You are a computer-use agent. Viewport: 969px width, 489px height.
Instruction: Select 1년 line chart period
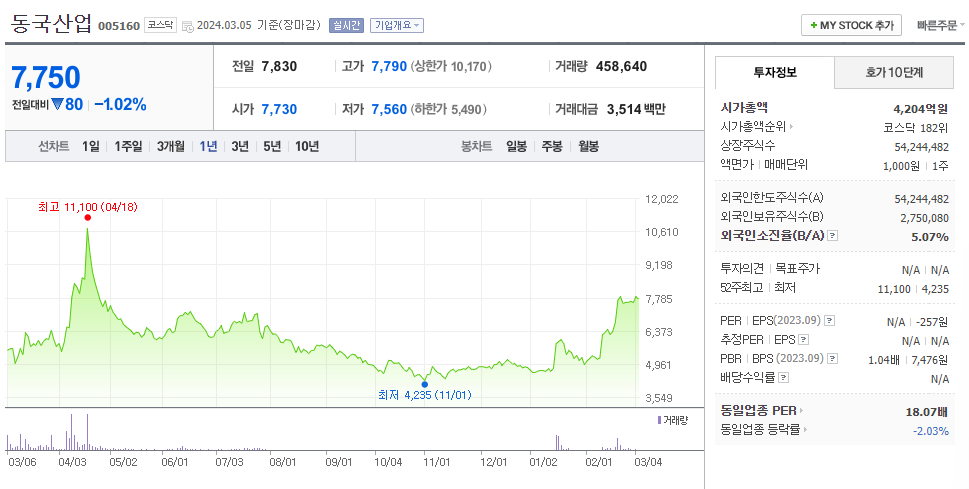208,147
